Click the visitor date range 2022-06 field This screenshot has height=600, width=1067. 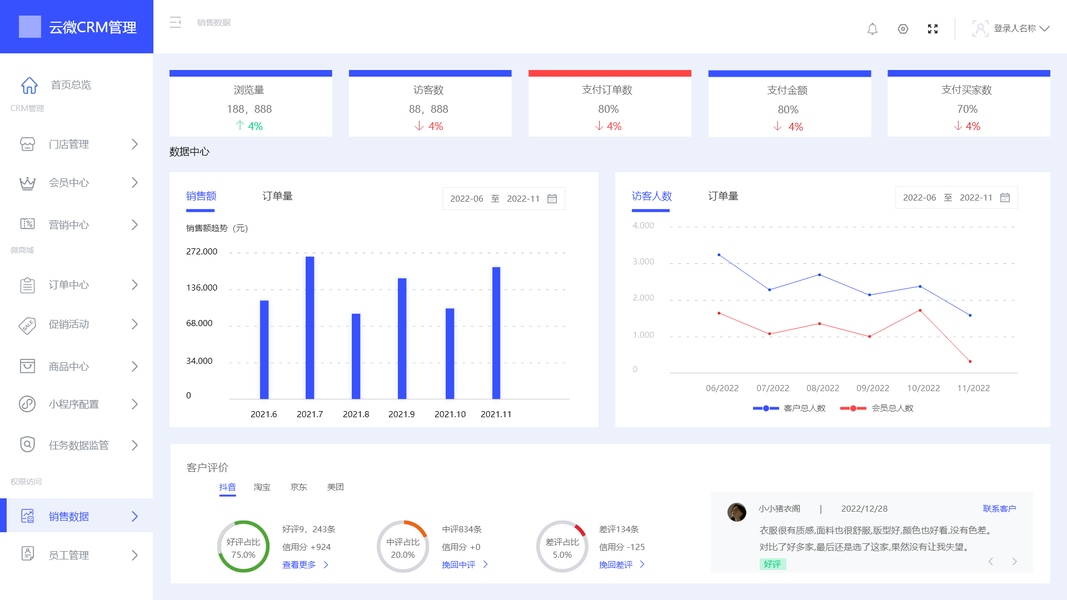click(919, 197)
